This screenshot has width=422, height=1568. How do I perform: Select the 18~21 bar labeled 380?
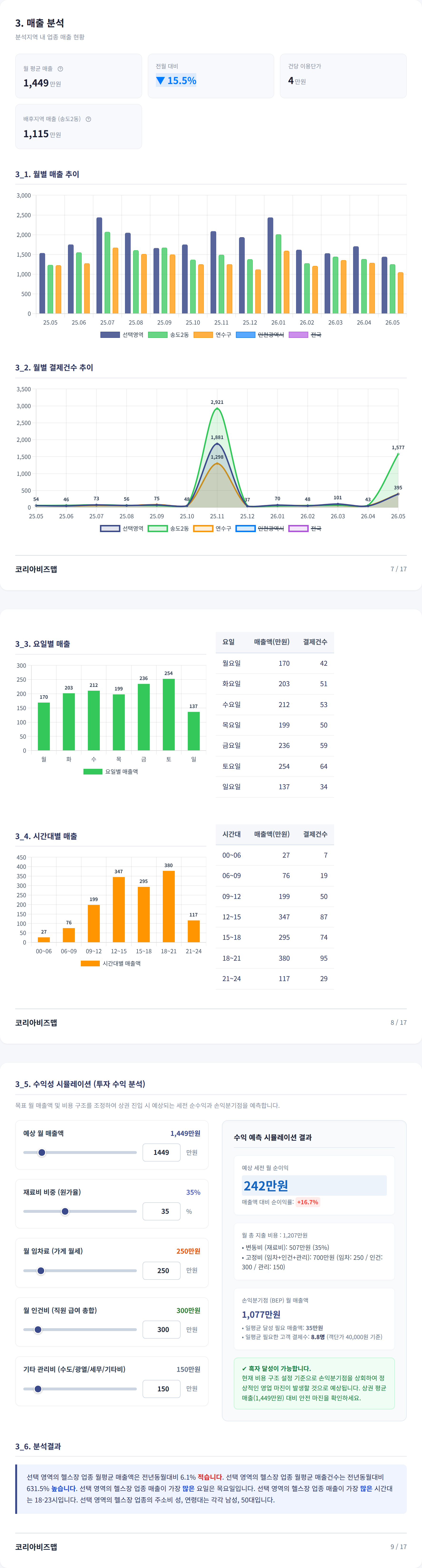[169, 906]
